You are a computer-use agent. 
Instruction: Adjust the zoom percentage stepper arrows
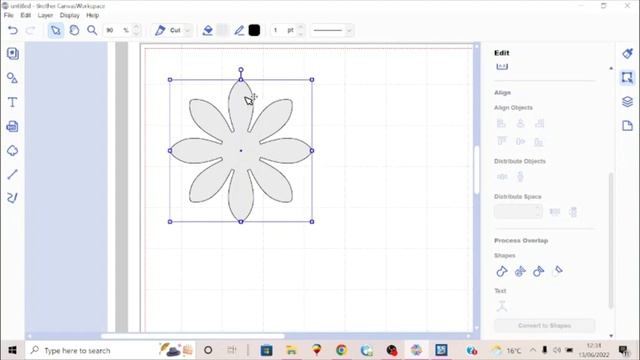coord(137,30)
